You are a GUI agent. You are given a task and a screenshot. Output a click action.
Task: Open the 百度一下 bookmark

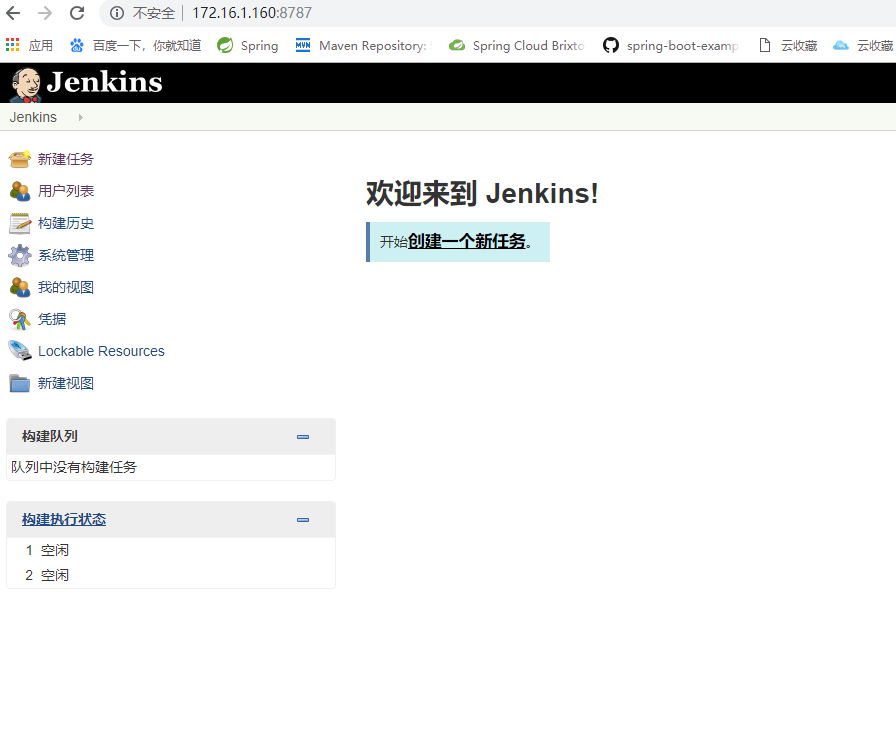(135, 45)
